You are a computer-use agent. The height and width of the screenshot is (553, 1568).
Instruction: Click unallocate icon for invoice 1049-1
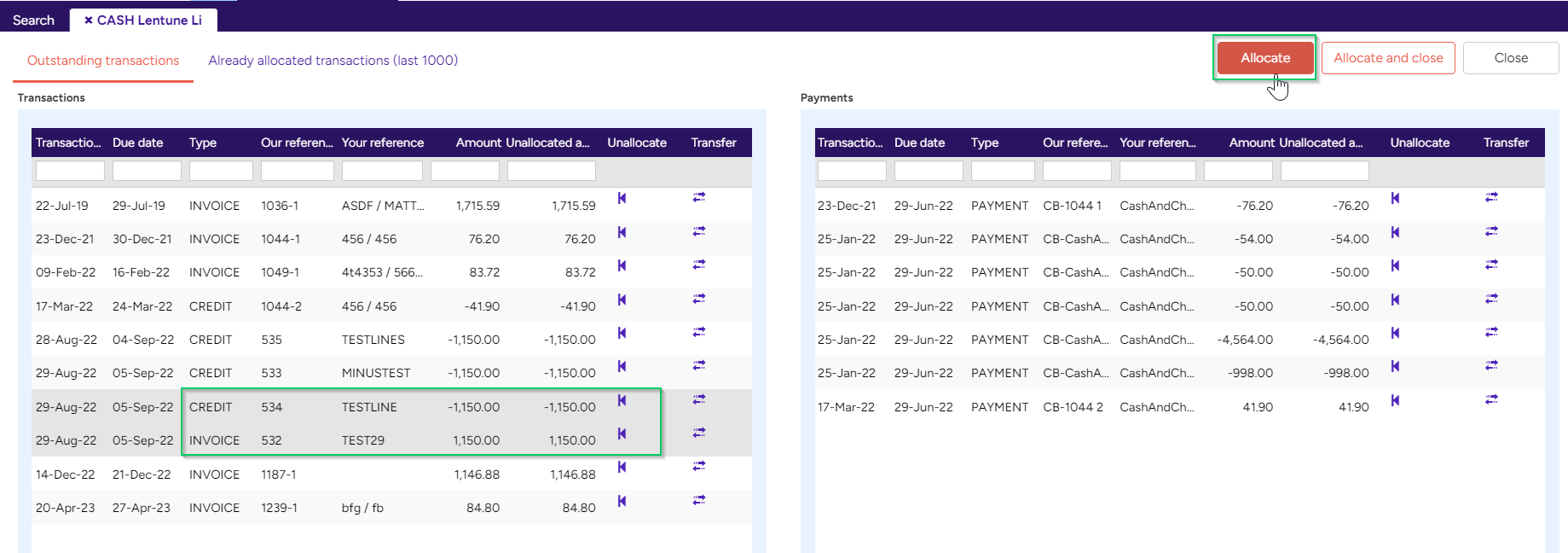click(622, 265)
